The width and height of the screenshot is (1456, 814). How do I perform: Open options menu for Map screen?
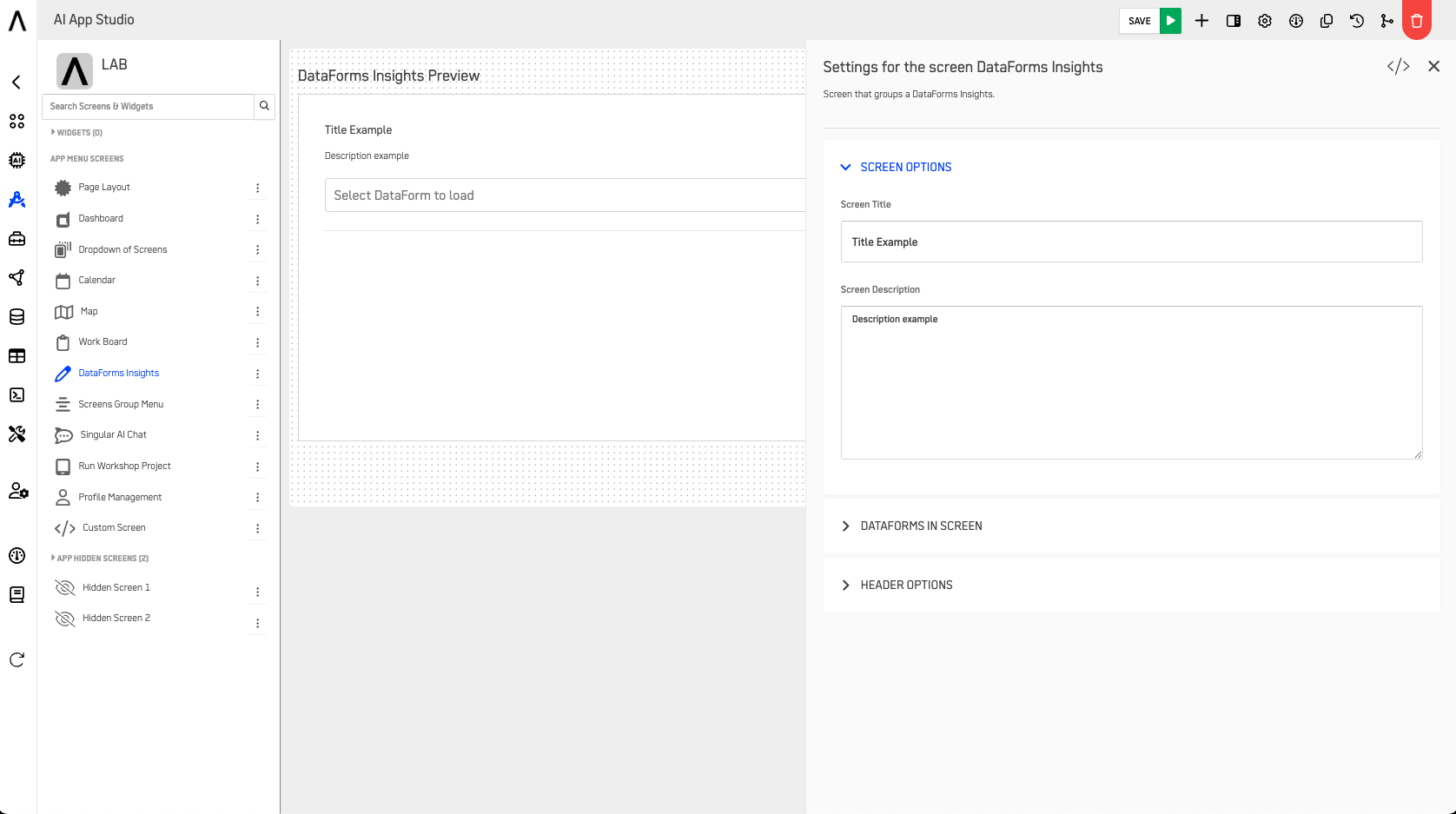coord(257,312)
